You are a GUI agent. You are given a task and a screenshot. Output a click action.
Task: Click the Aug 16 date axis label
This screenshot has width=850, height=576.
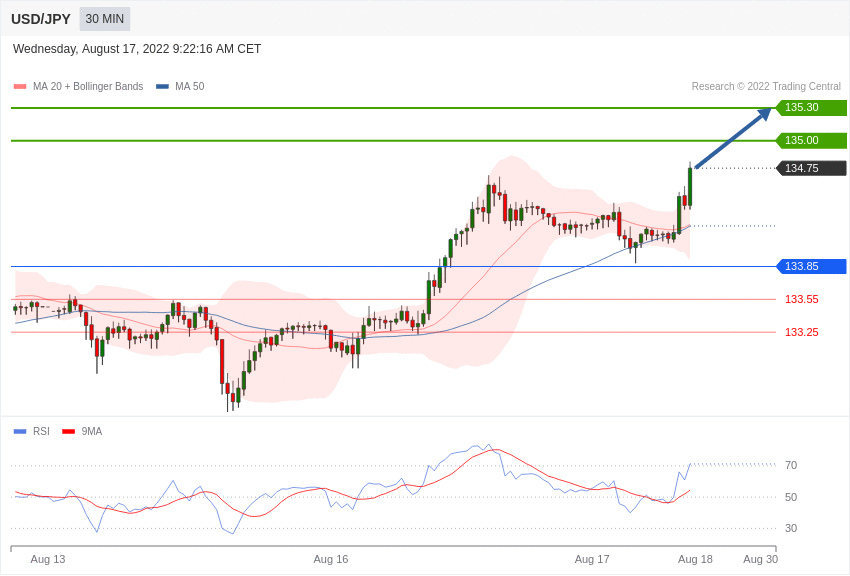pos(331,559)
